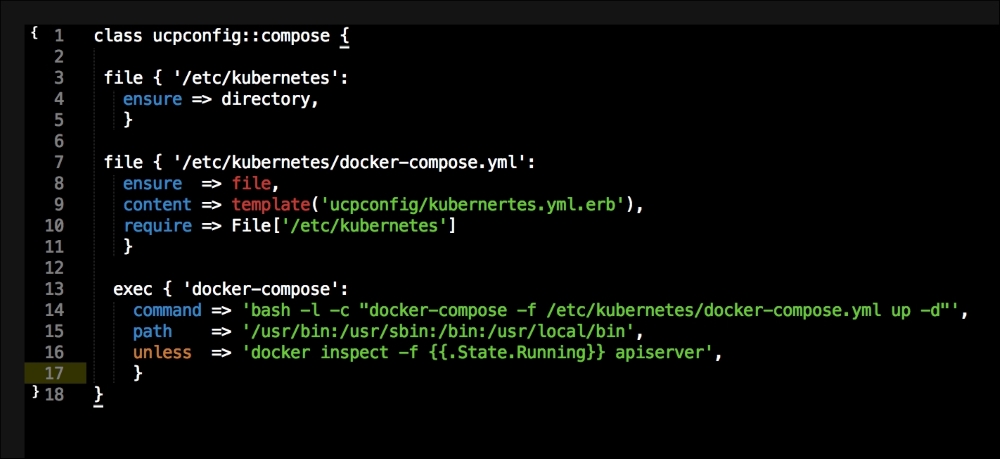Place cursor on the 'class' keyword
This screenshot has height=459, width=1000.
118,36
